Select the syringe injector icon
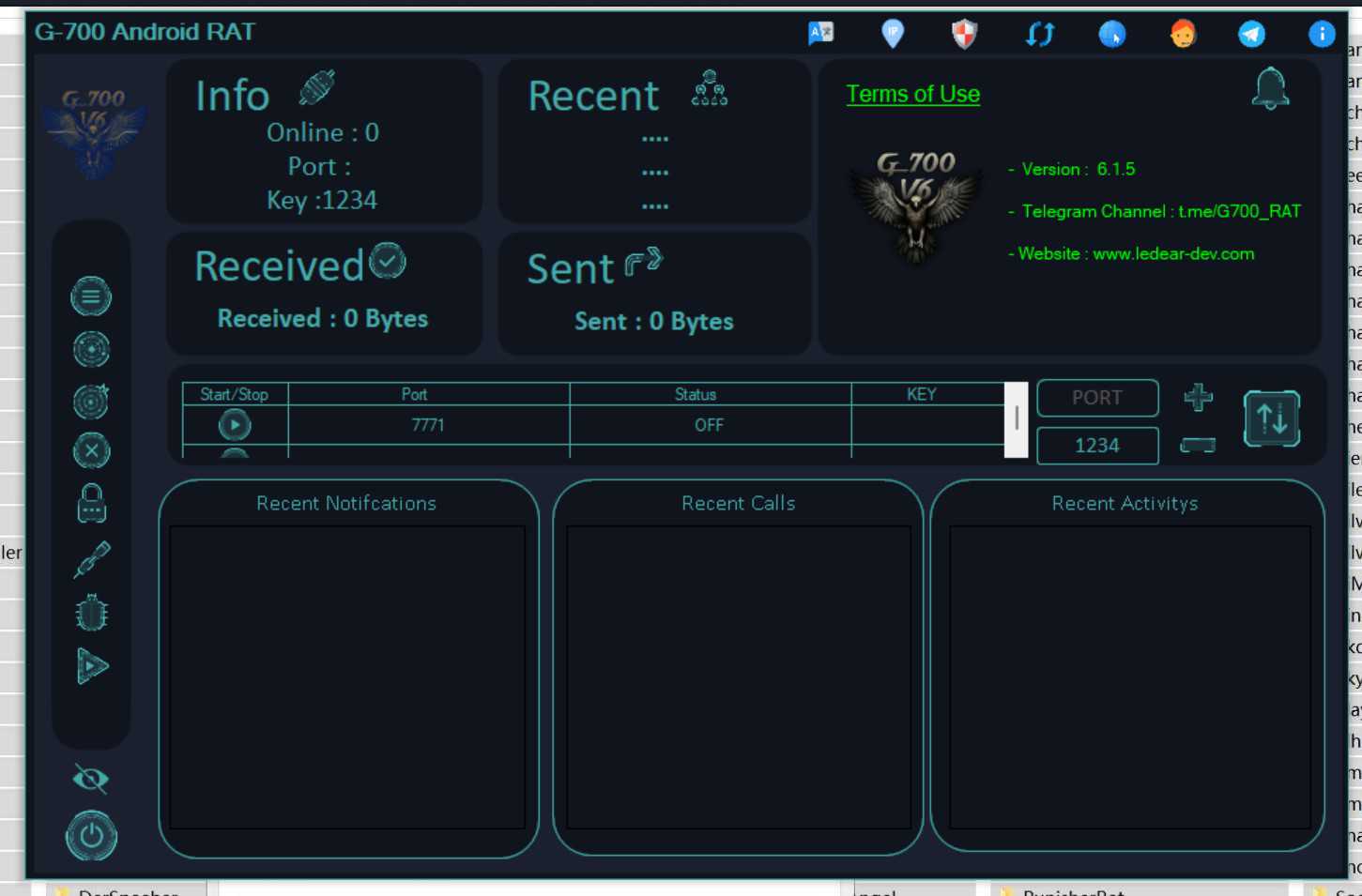 pyautogui.click(x=92, y=559)
